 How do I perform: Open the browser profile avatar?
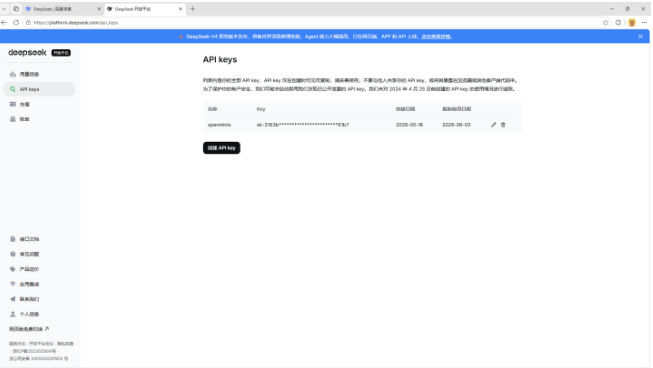pyautogui.click(x=632, y=22)
